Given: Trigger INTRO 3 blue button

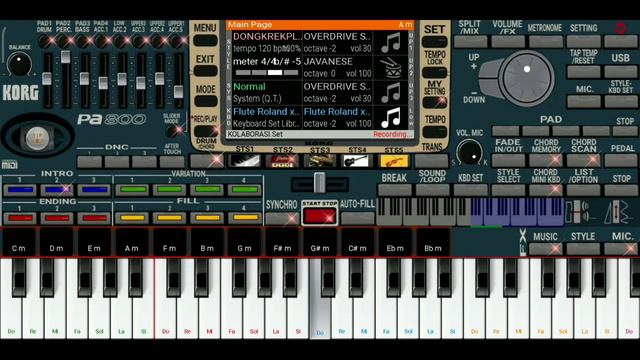Looking at the screenshot, I should pos(94,189).
